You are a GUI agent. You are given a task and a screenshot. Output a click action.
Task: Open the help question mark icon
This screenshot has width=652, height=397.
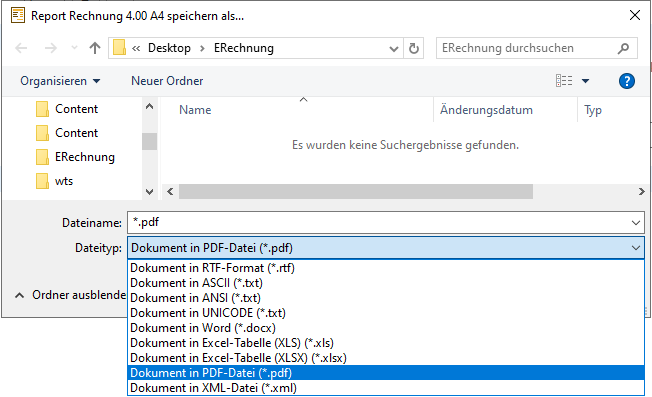(626, 81)
